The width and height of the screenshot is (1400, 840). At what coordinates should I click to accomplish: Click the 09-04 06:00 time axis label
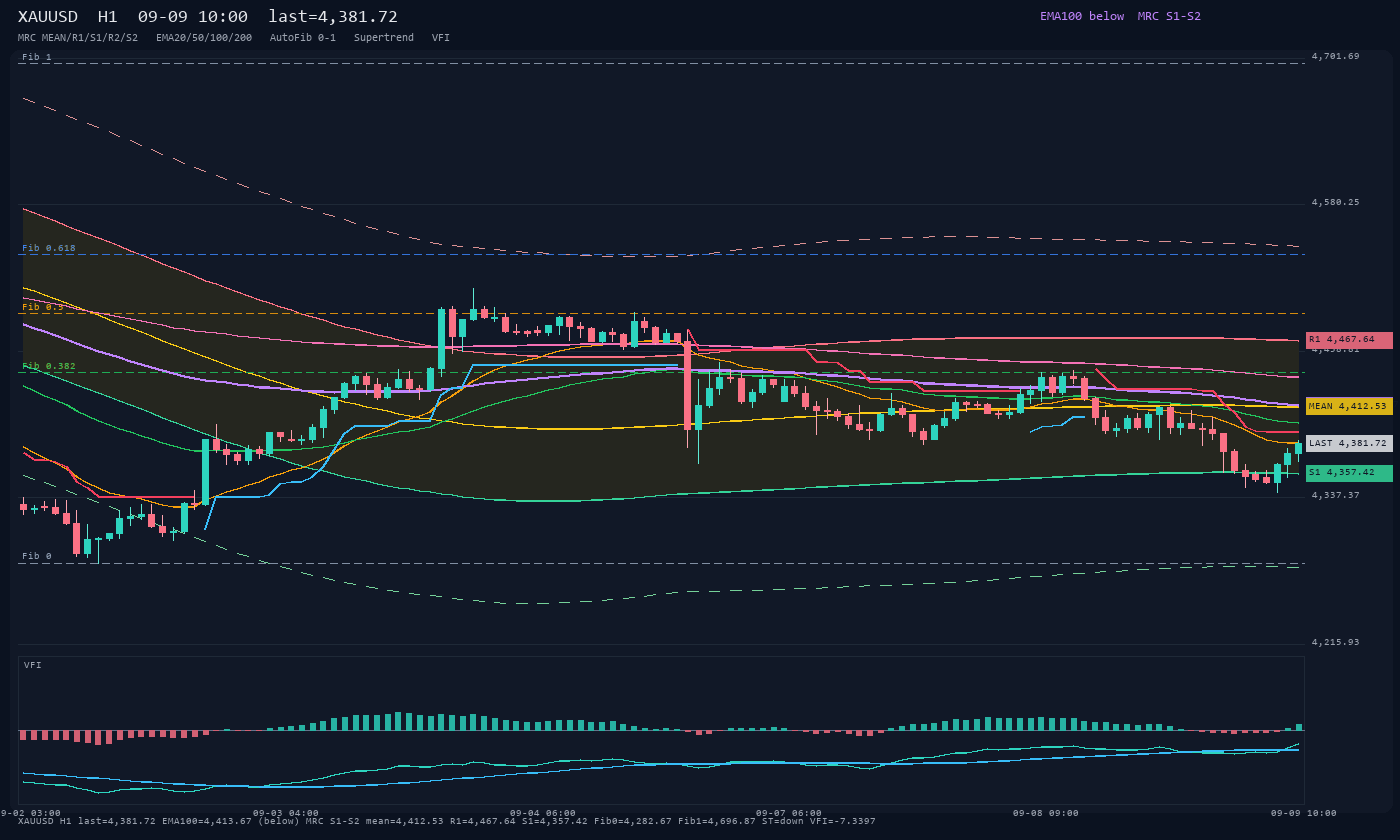543,813
